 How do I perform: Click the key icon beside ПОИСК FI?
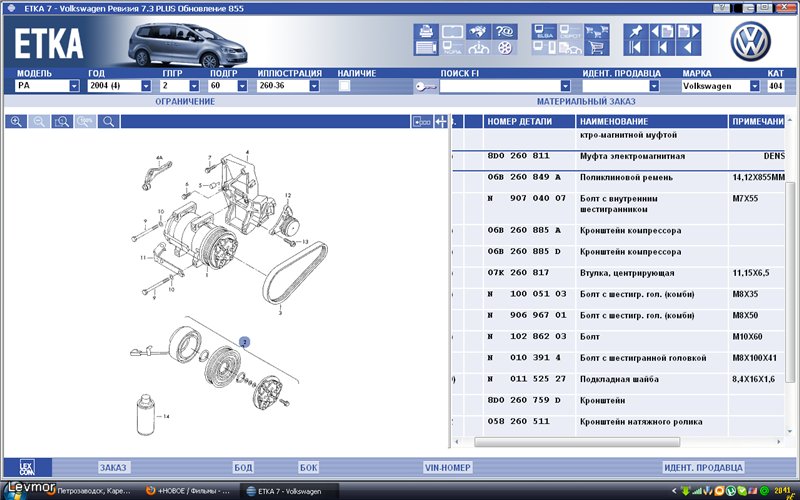(x=426, y=86)
